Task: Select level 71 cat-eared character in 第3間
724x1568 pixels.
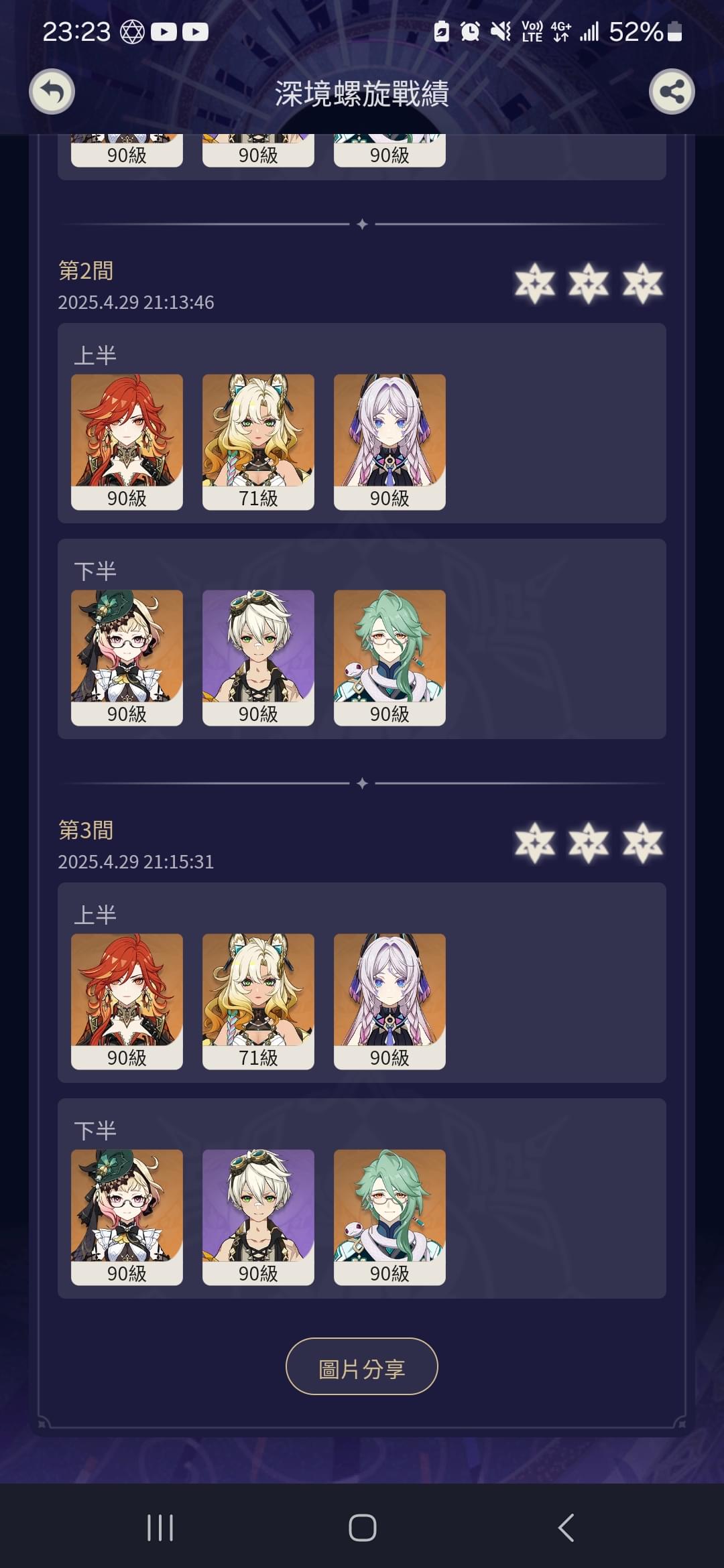Action: [x=258, y=1002]
